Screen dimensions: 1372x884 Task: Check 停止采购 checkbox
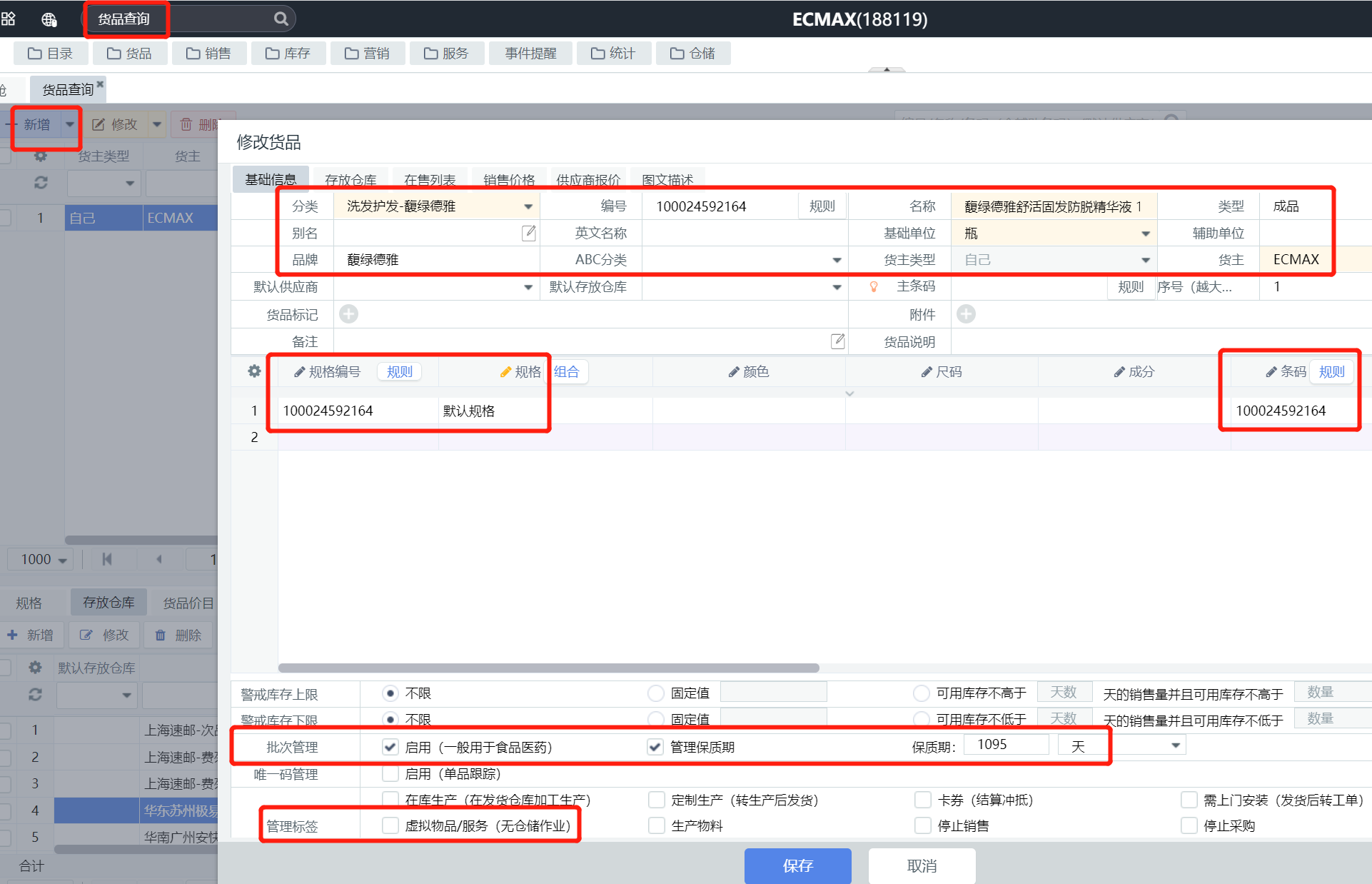[1189, 825]
